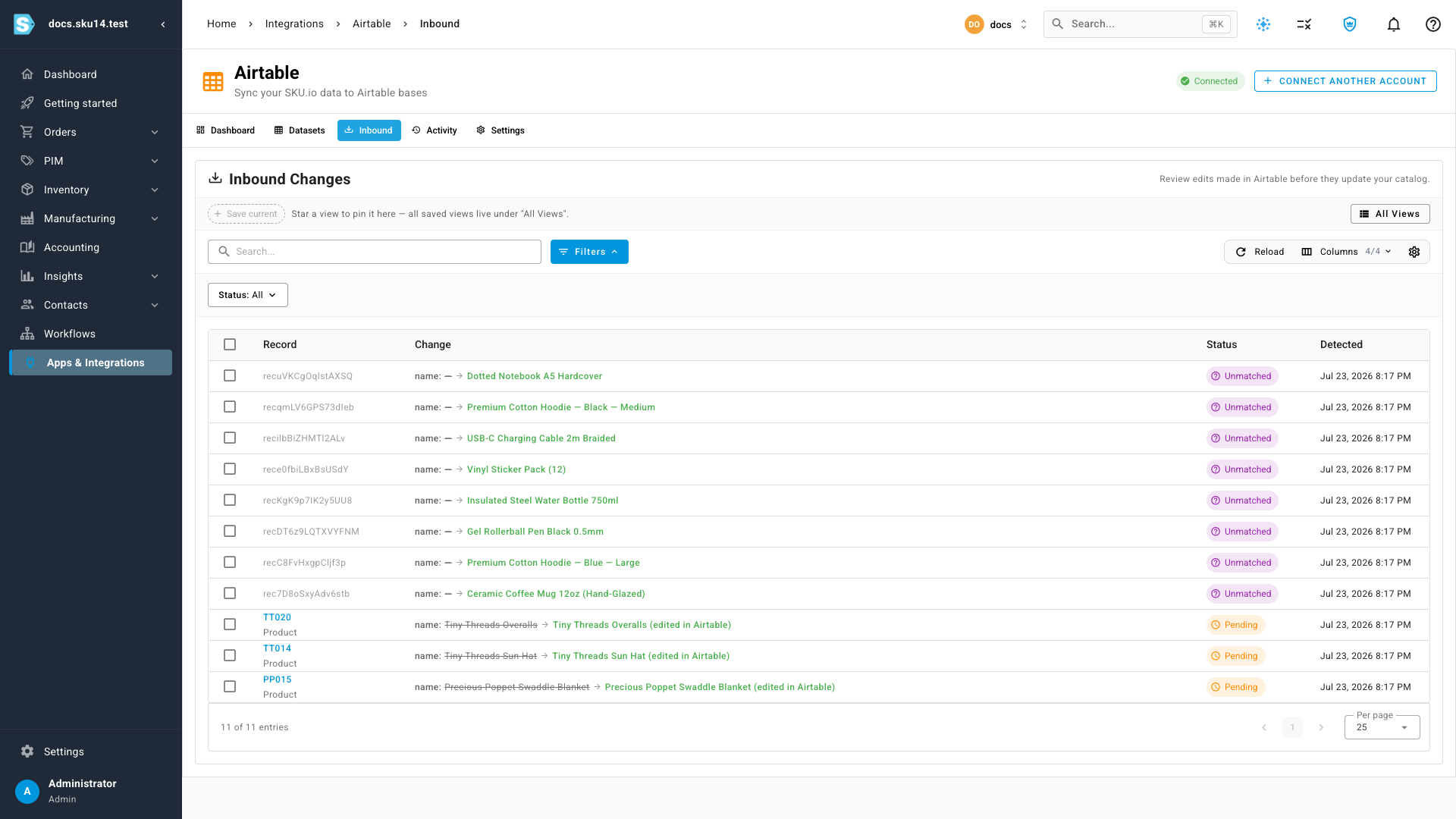Open table settings gear icon
The width and height of the screenshot is (1456, 819).
click(1414, 252)
